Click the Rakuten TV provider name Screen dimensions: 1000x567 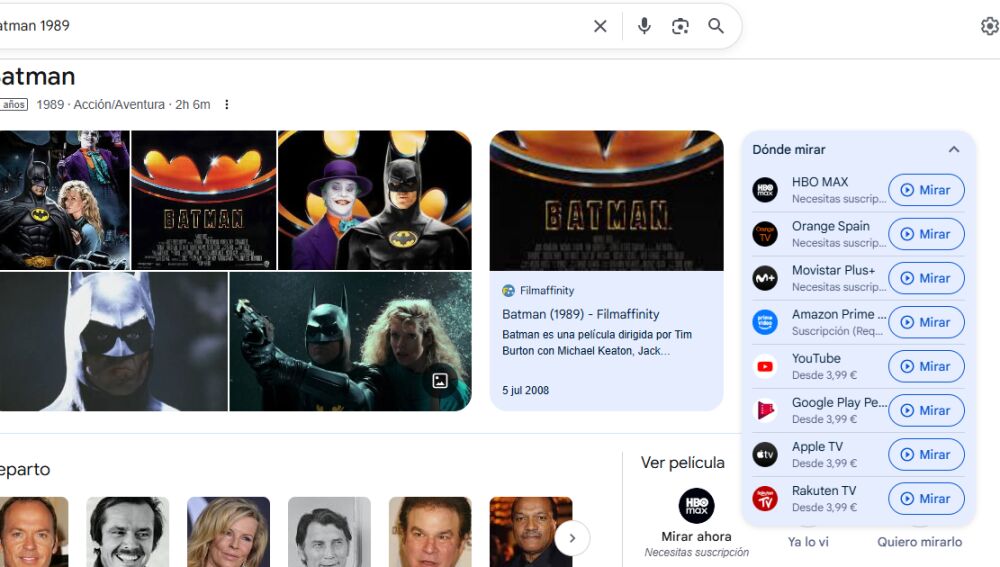[823, 490]
